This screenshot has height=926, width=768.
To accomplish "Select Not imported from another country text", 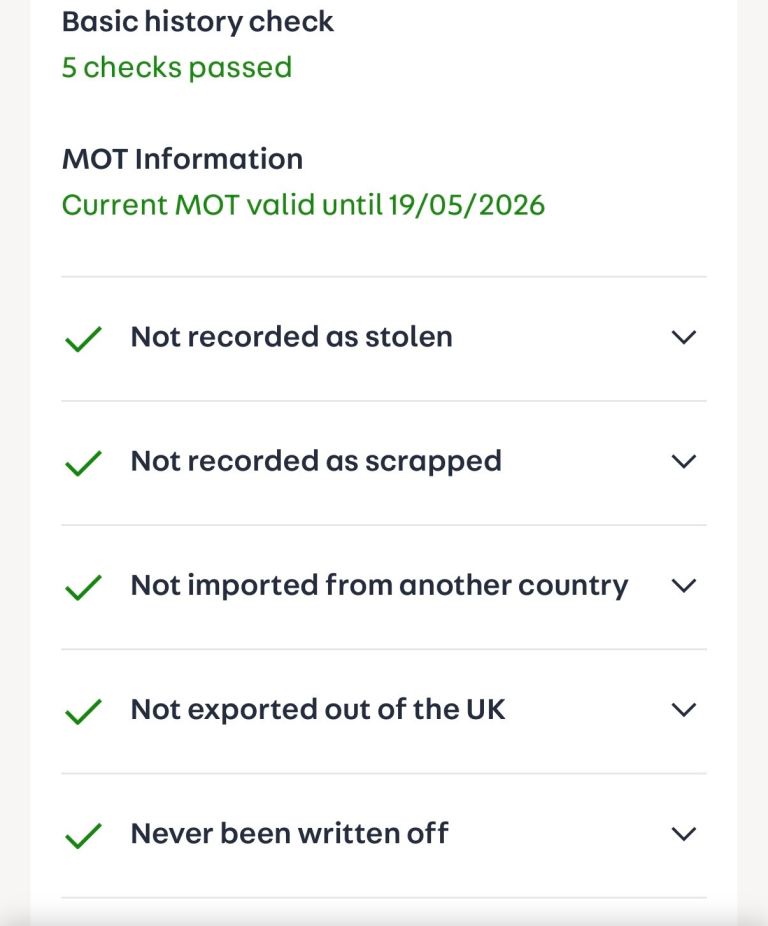I will (x=379, y=585).
